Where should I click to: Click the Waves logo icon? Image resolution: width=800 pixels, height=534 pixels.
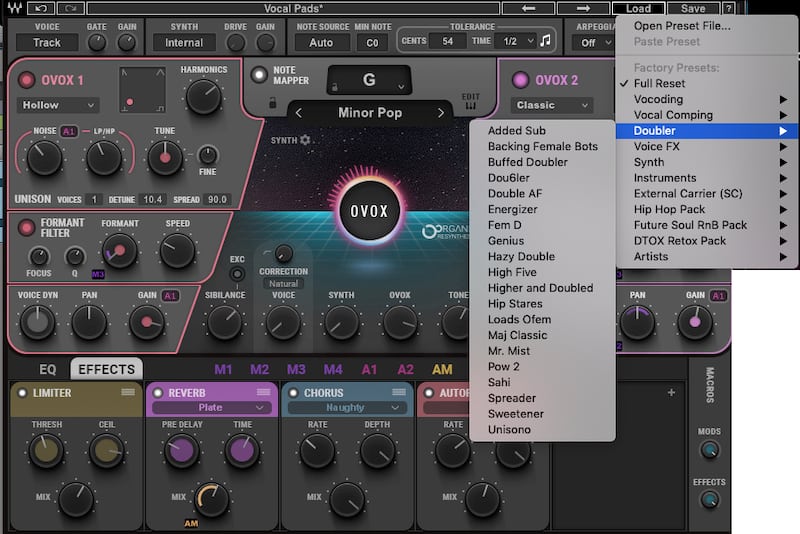[x=14, y=8]
